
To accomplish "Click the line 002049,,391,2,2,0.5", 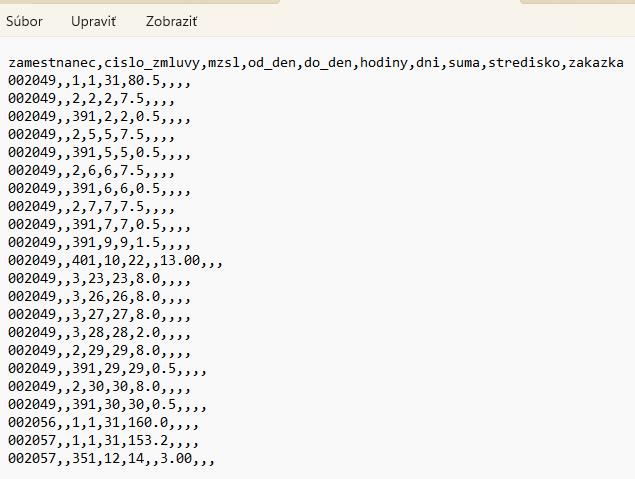I will (x=98, y=116).
